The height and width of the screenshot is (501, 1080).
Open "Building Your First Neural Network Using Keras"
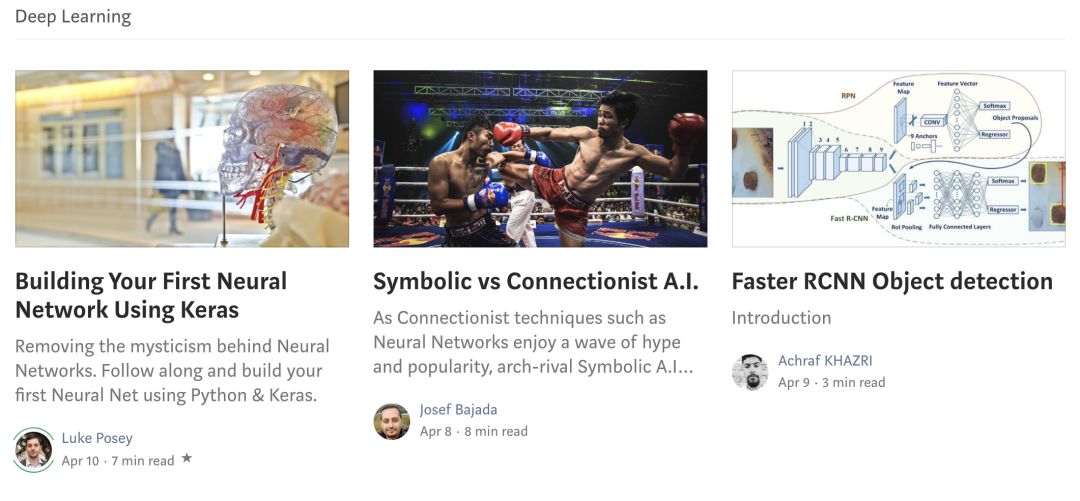[x=150, y=295]
